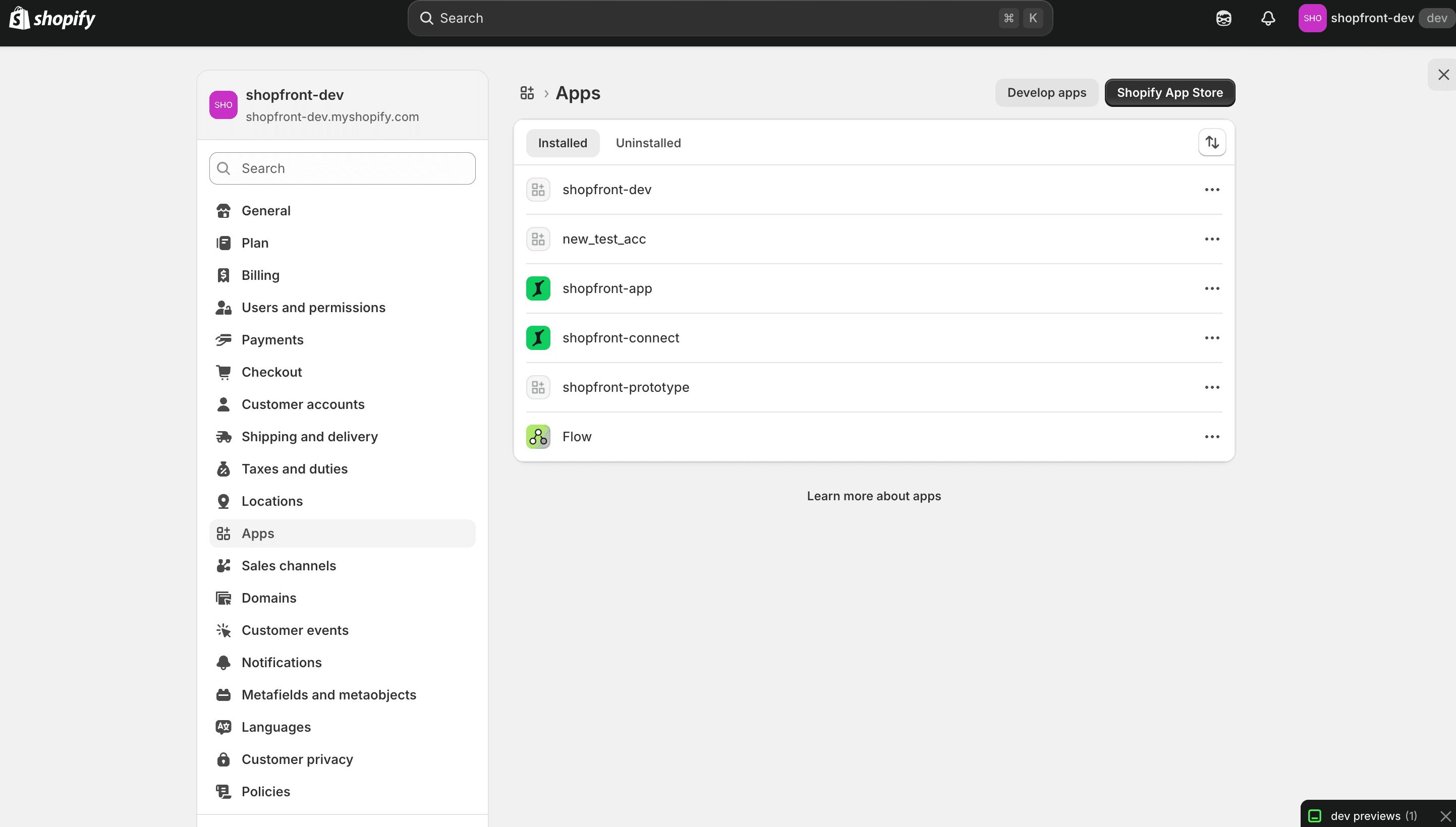Viewport: 1456px width, 827px height.
Task: Click the shopfront-dev app icon
Action: click(538, 190)
